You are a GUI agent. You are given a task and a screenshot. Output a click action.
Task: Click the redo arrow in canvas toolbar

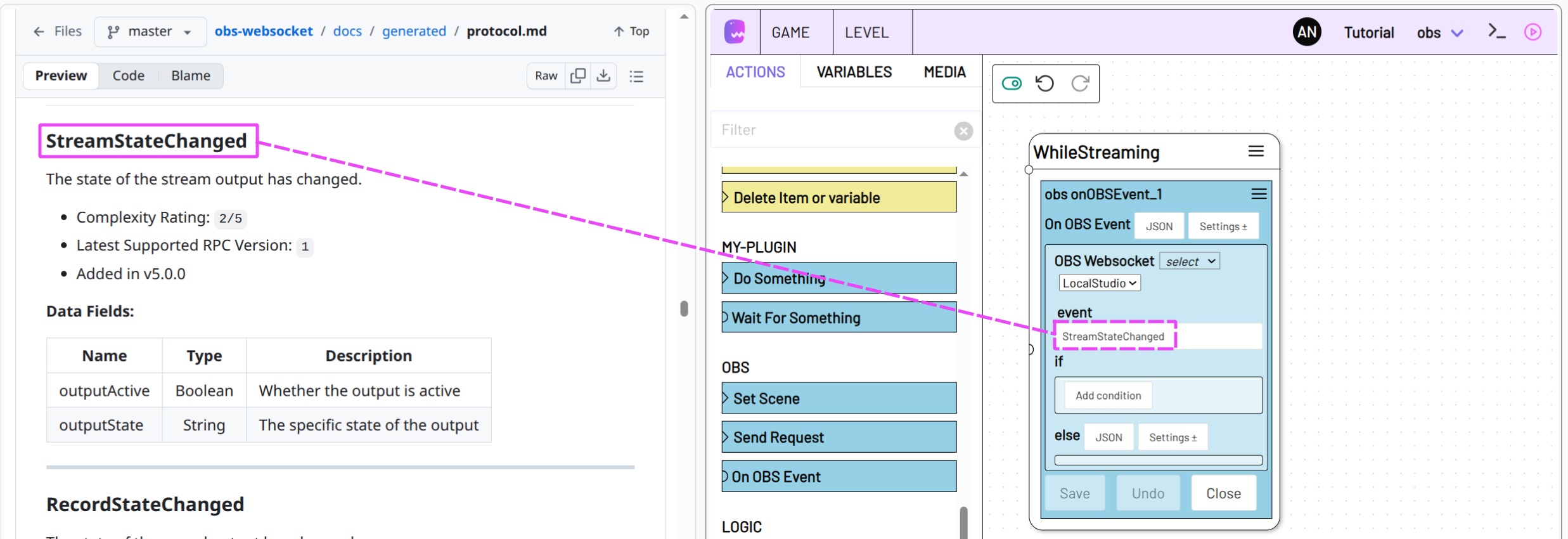(x=1080, y=84)
